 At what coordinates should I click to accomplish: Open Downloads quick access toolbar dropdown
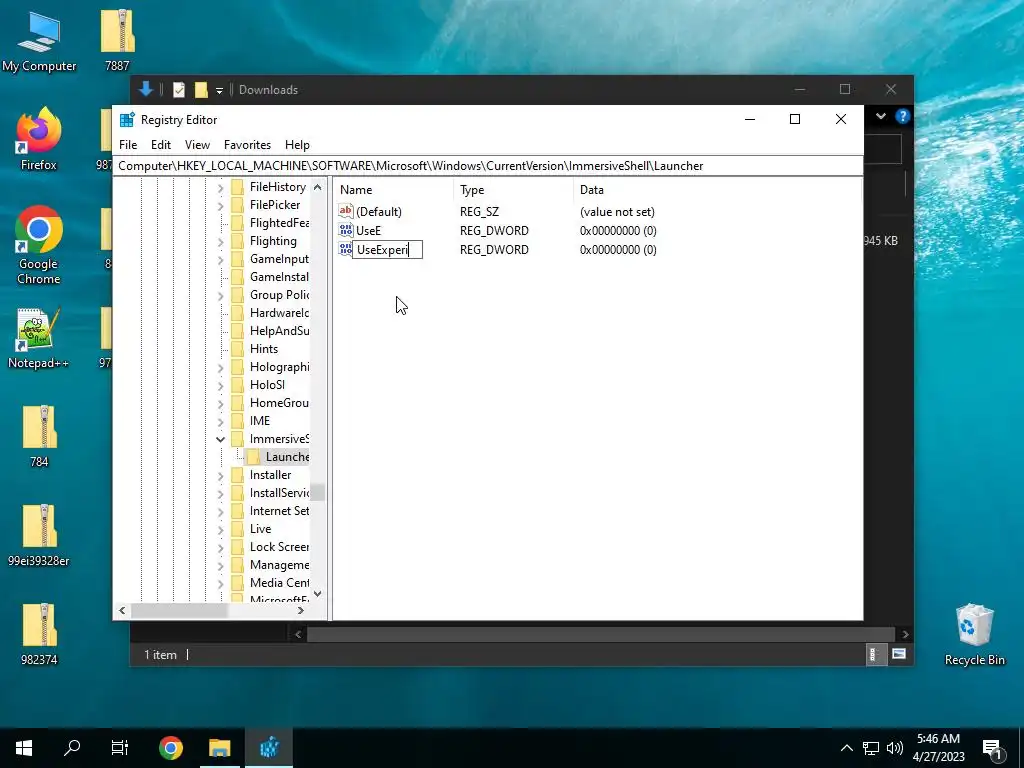[x=219, y=91]
